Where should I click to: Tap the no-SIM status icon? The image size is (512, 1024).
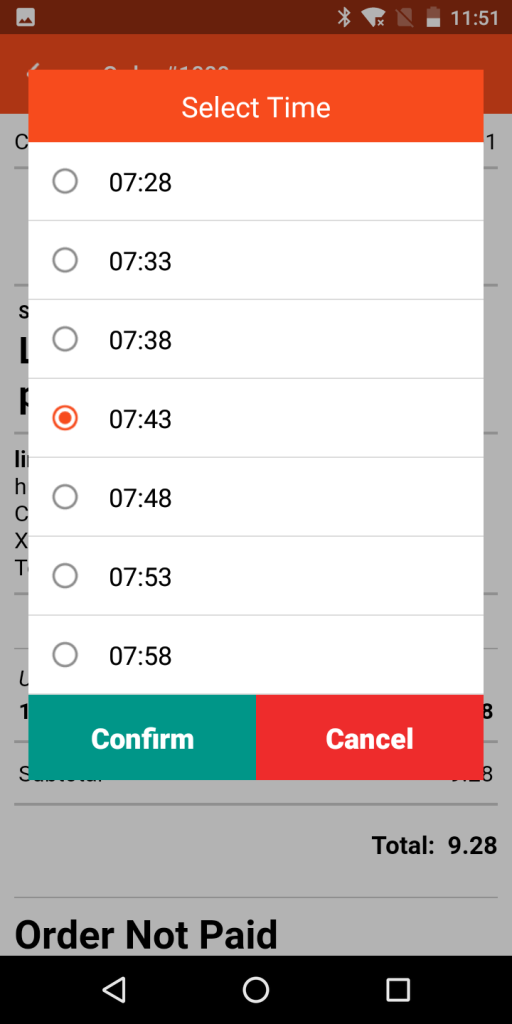405,17
